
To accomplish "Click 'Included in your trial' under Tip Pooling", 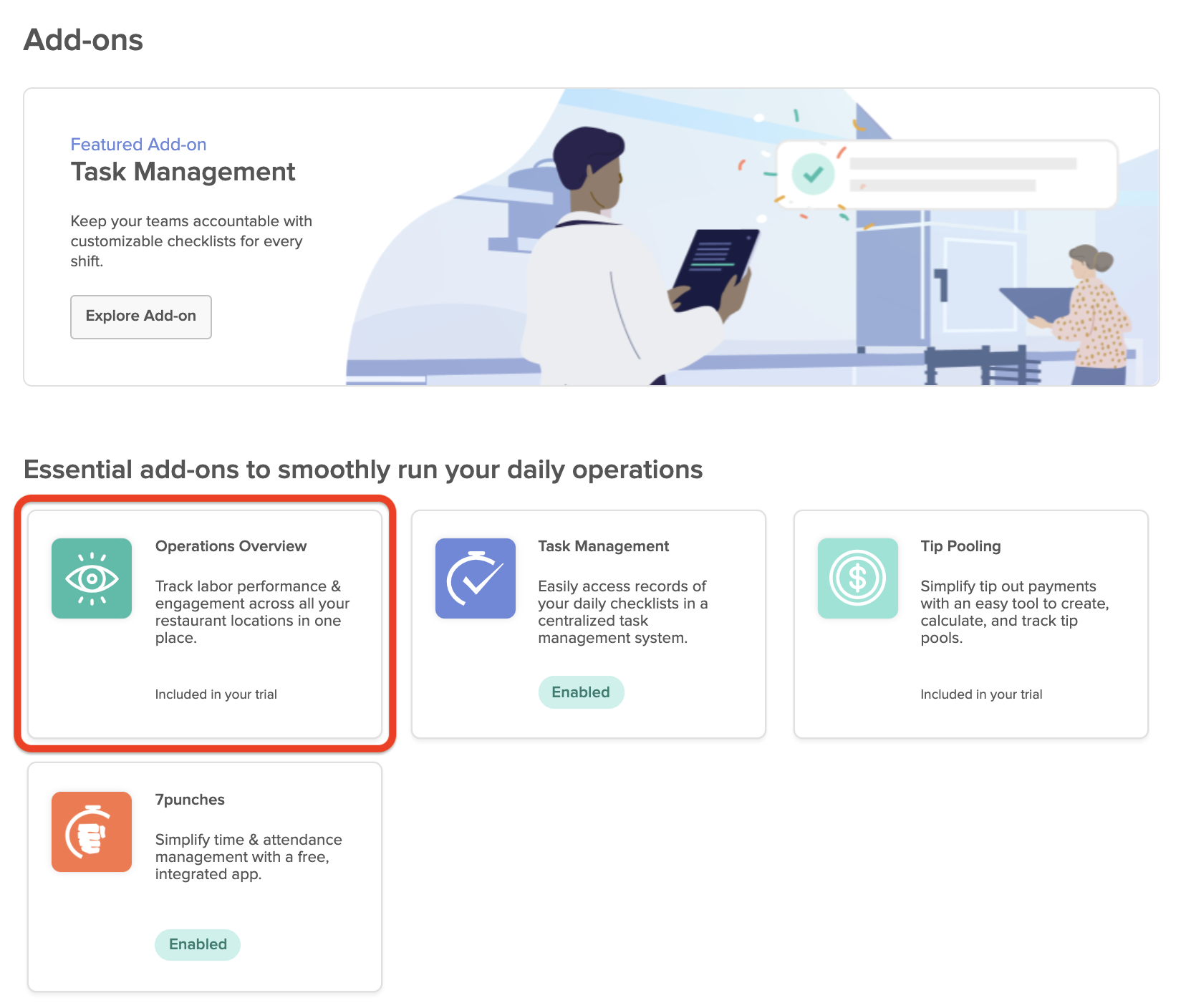I will coord(981,694).
